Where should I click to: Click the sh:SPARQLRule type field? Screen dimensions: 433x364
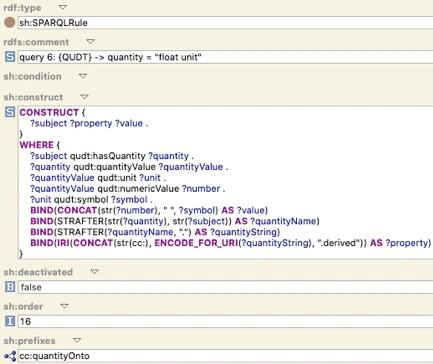coord(225,23)
